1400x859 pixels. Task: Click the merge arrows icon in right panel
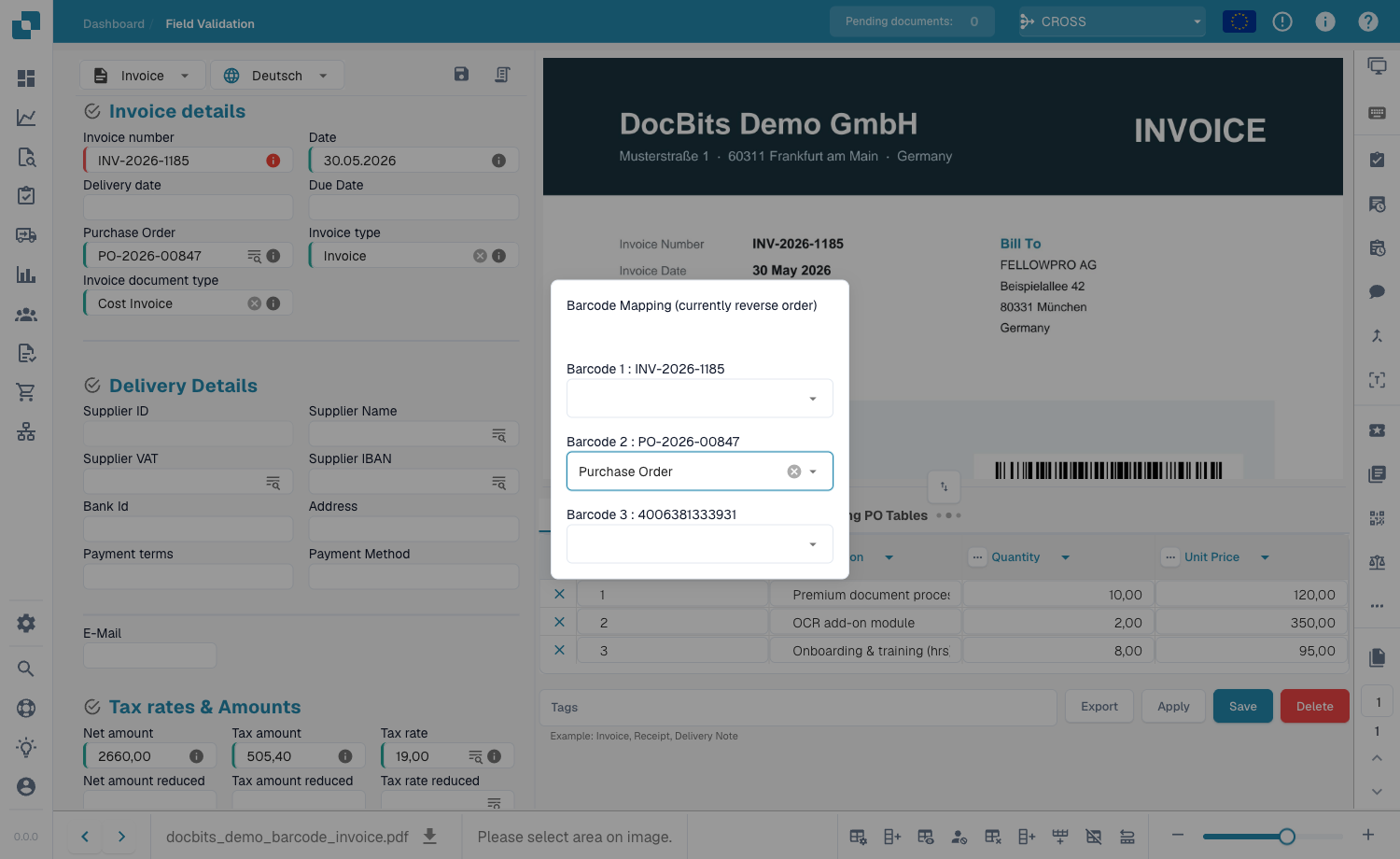coord(1377,335)
